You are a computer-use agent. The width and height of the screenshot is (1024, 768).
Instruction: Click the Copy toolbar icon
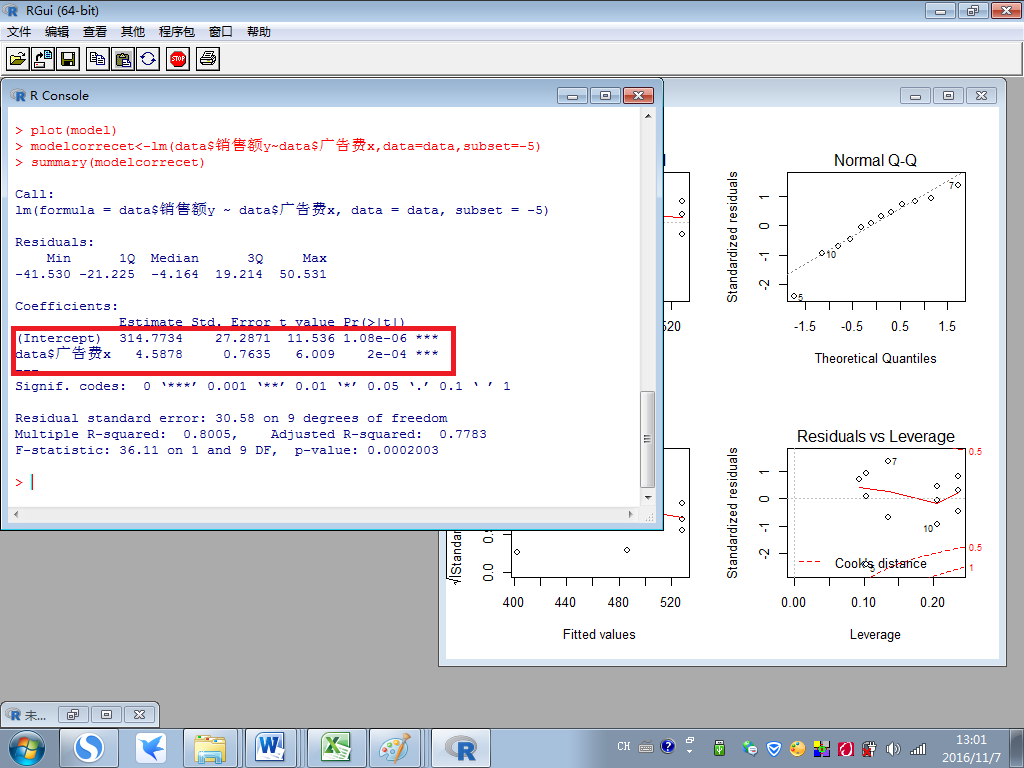(97, 59)
